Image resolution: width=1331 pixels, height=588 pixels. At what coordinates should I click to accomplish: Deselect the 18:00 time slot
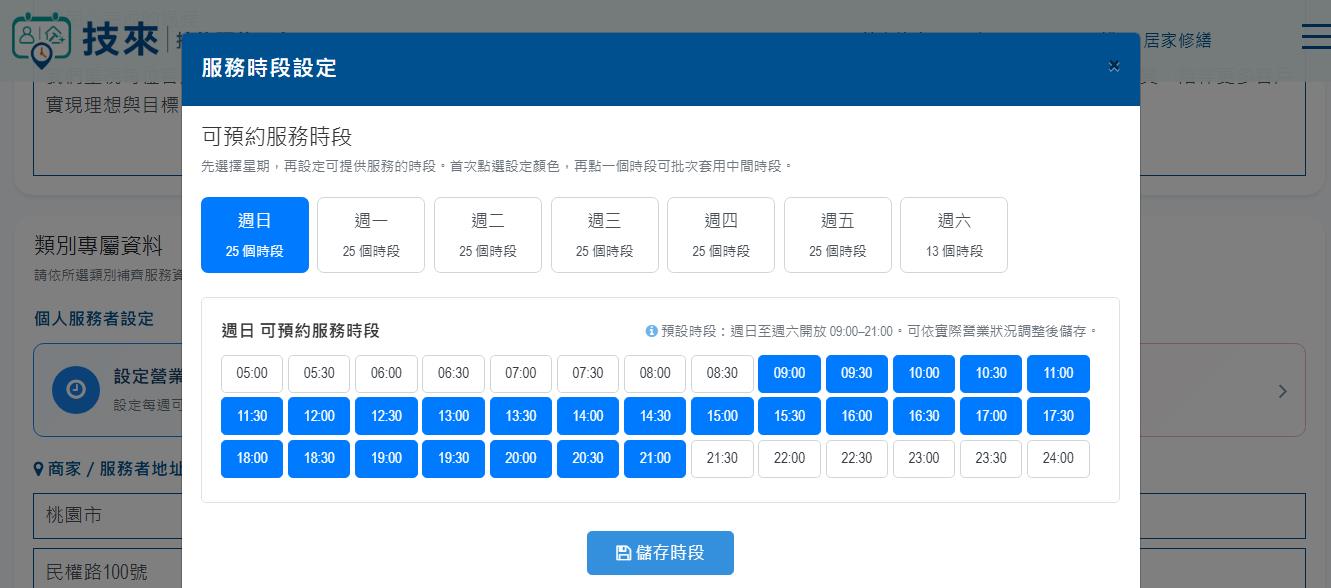[252, 458]
